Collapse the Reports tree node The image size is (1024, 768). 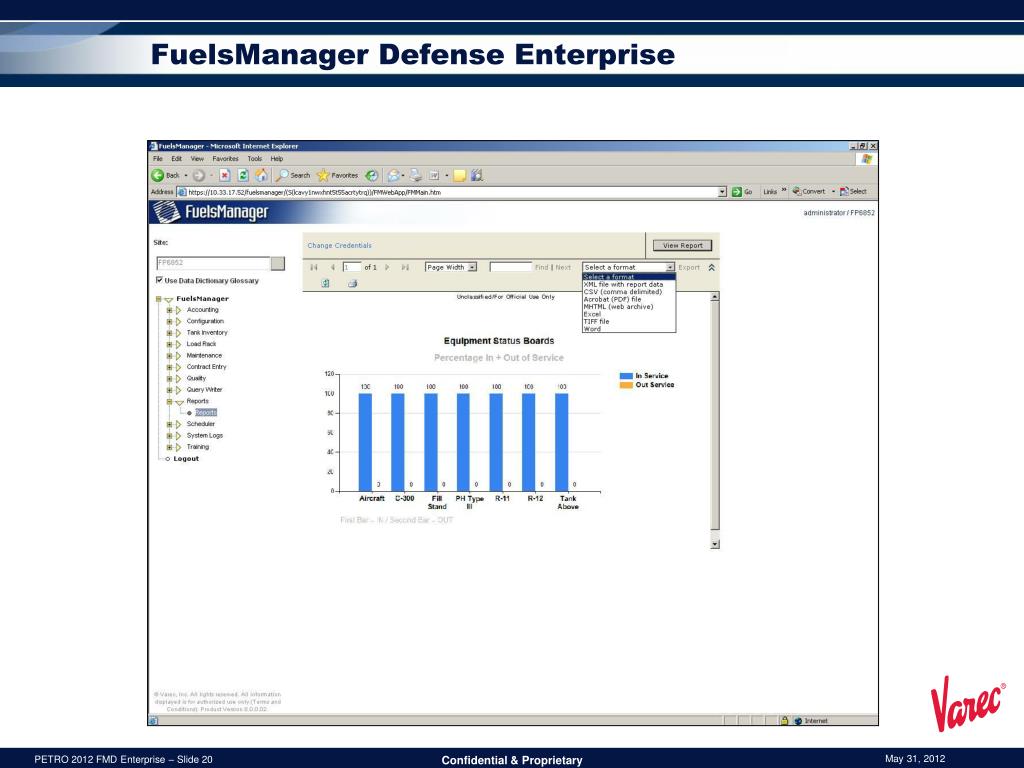pos(169,402)
